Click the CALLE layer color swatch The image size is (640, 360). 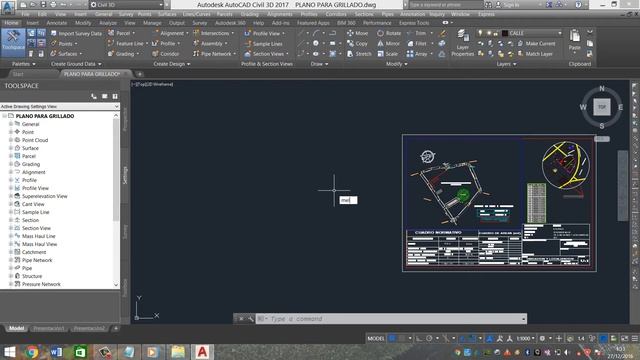(x=505, y=33)
